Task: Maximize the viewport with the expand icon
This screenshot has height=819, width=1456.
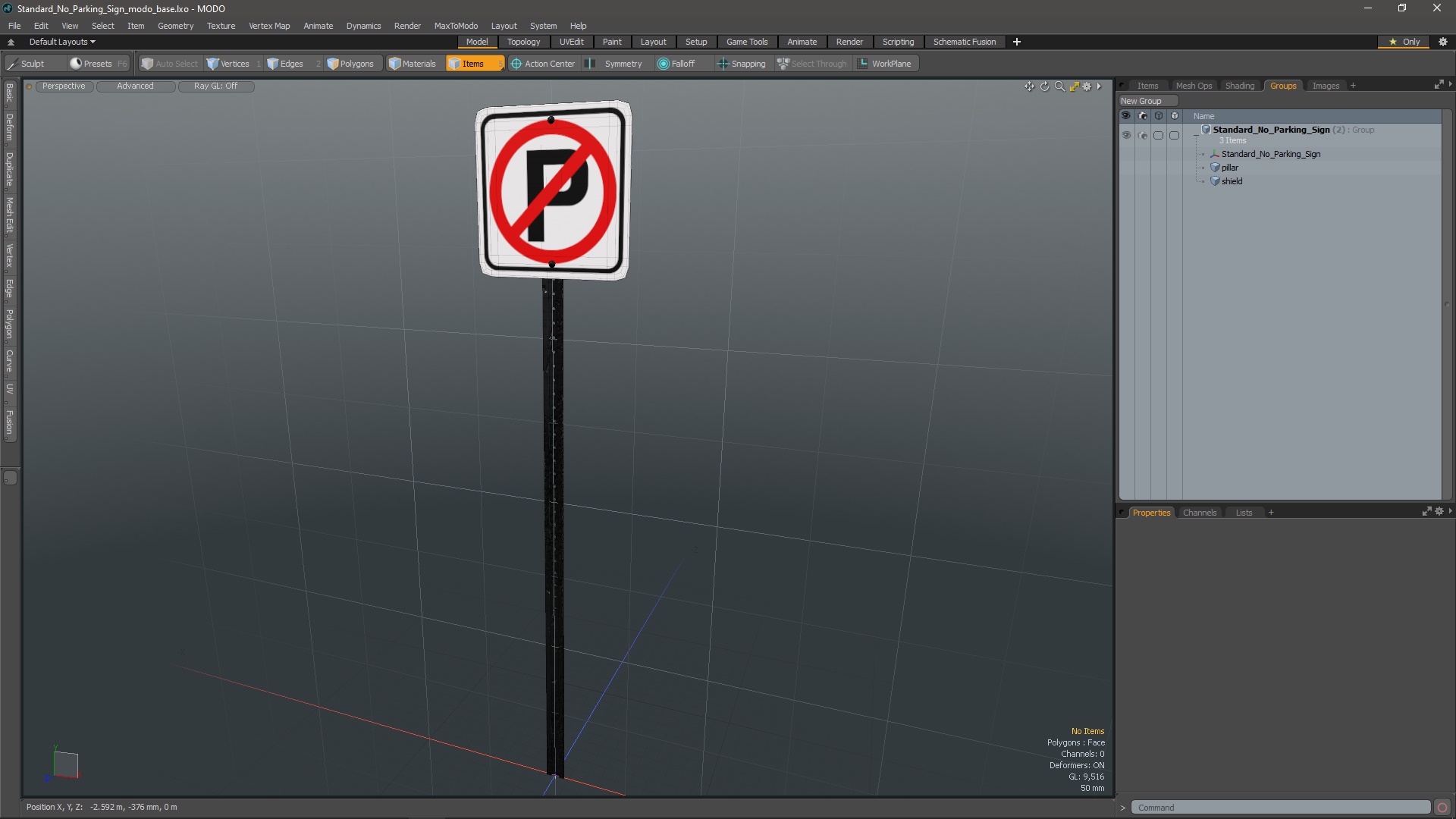Action: point(1074,86)
